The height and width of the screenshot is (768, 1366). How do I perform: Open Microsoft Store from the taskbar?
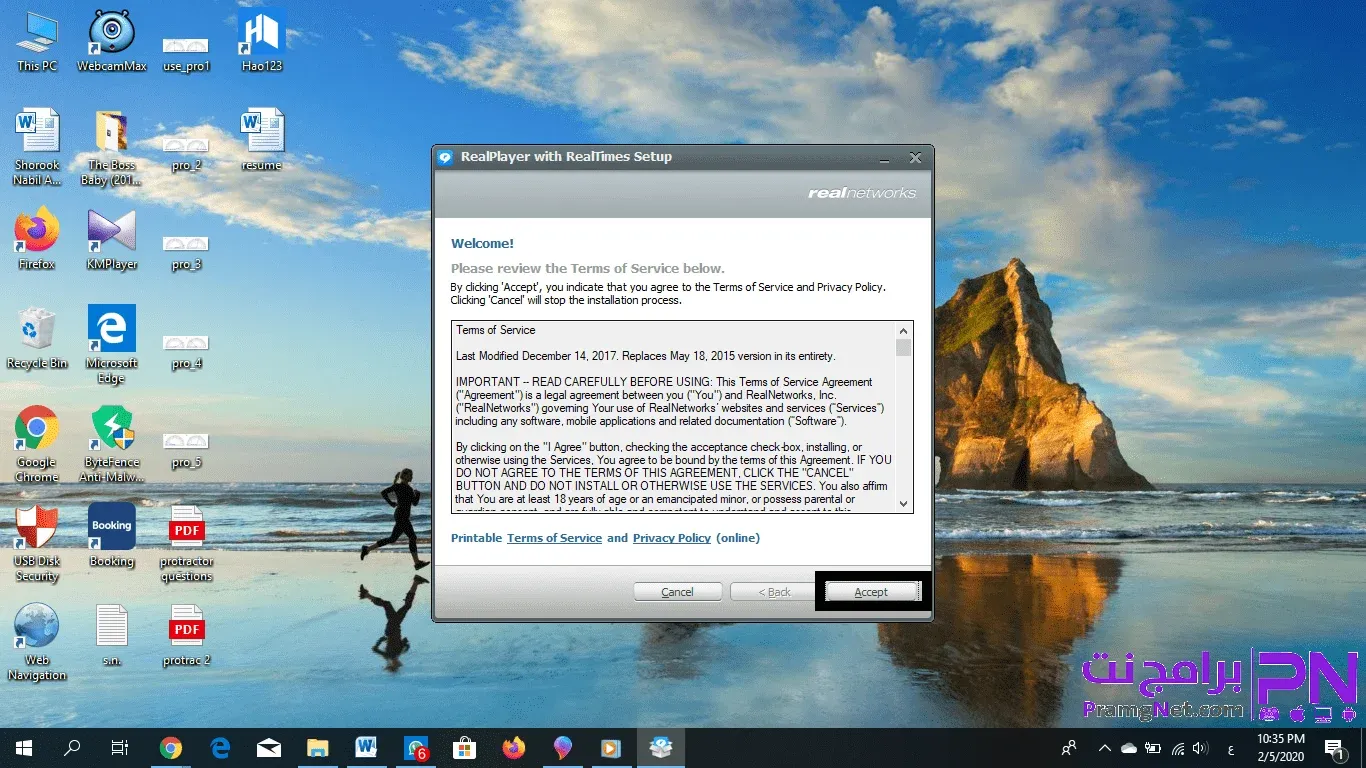464,747
